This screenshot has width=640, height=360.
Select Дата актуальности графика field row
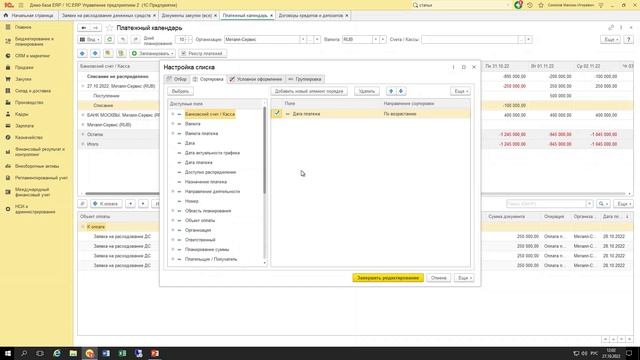(212, 153)
